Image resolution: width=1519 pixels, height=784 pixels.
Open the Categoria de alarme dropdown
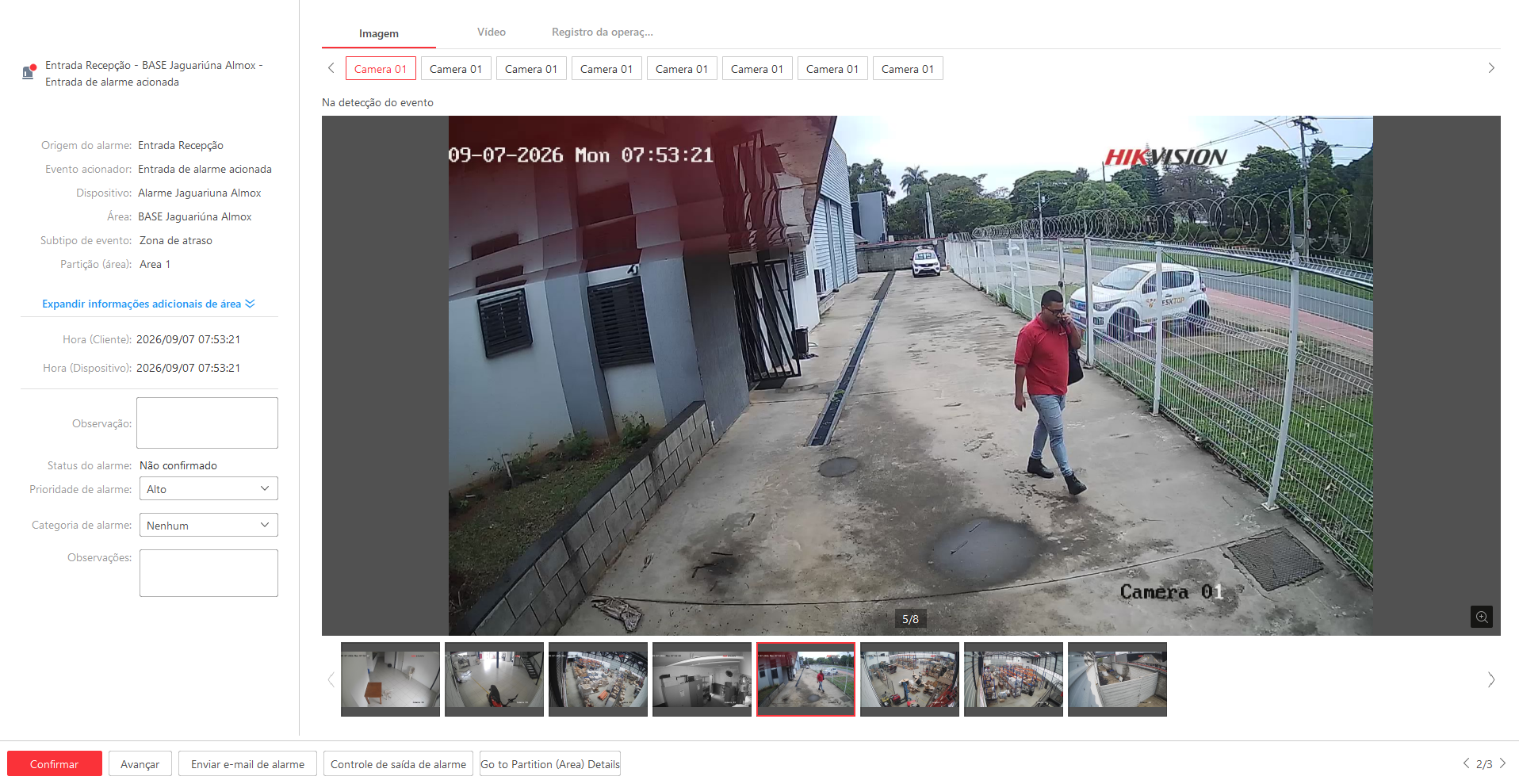(x=209, y=525)
